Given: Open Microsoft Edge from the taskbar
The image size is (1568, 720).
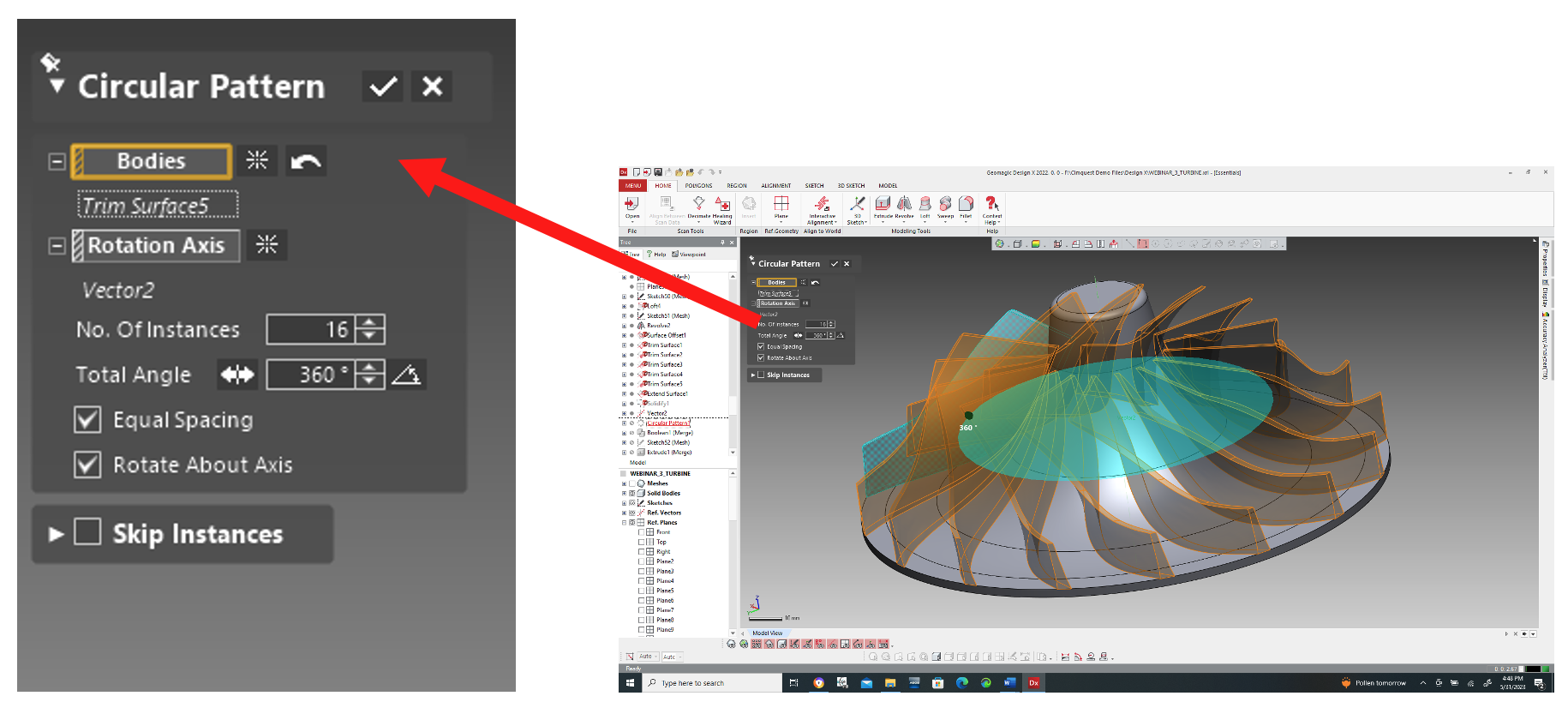Looking at the screenshot, I should coord(961,683).
